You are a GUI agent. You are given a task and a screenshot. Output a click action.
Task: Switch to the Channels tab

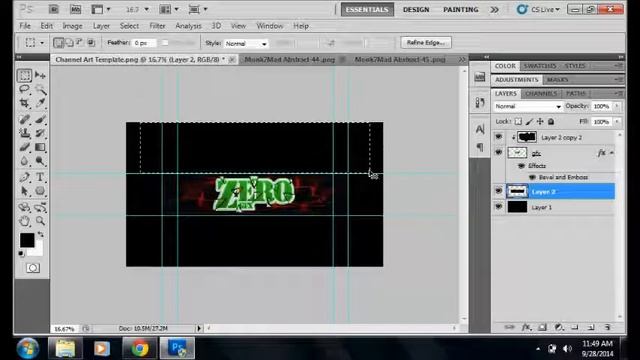click(541, 93)
